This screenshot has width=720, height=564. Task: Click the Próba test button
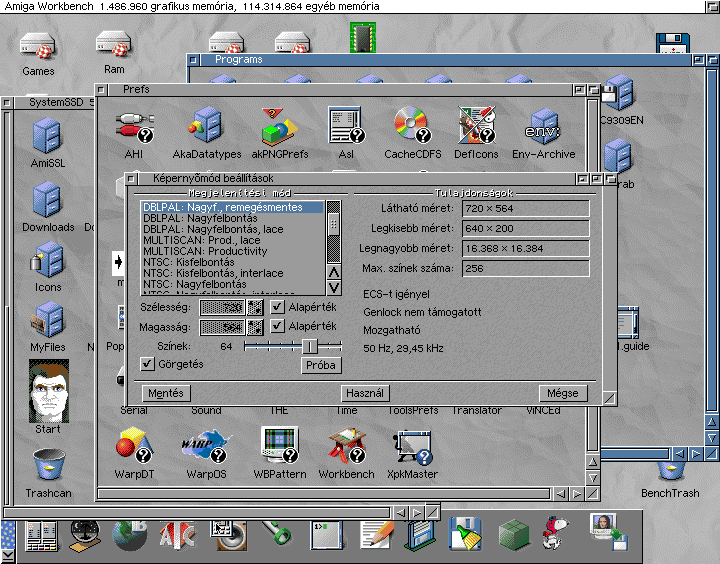pos(321,366)
